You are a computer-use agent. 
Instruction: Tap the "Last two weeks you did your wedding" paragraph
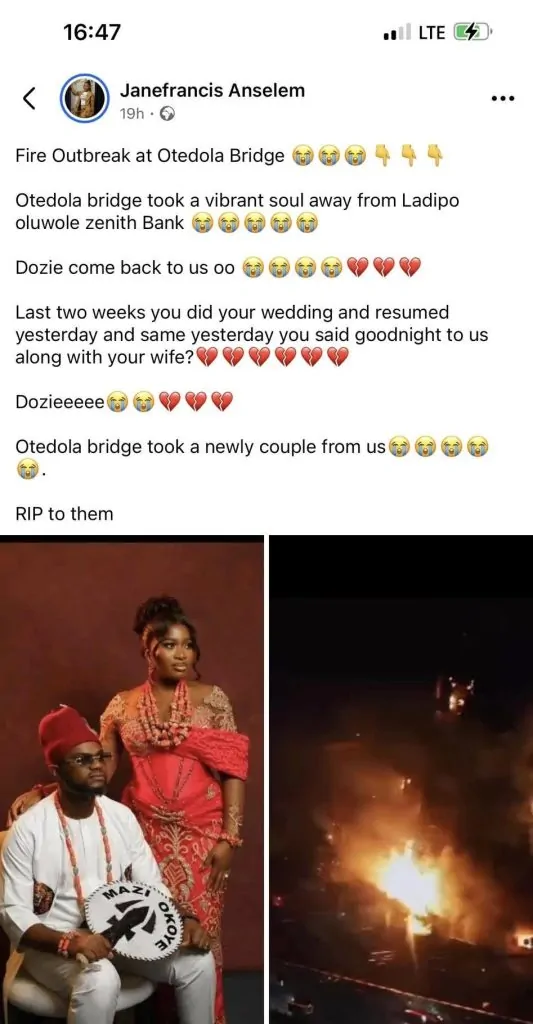point(251,335)
